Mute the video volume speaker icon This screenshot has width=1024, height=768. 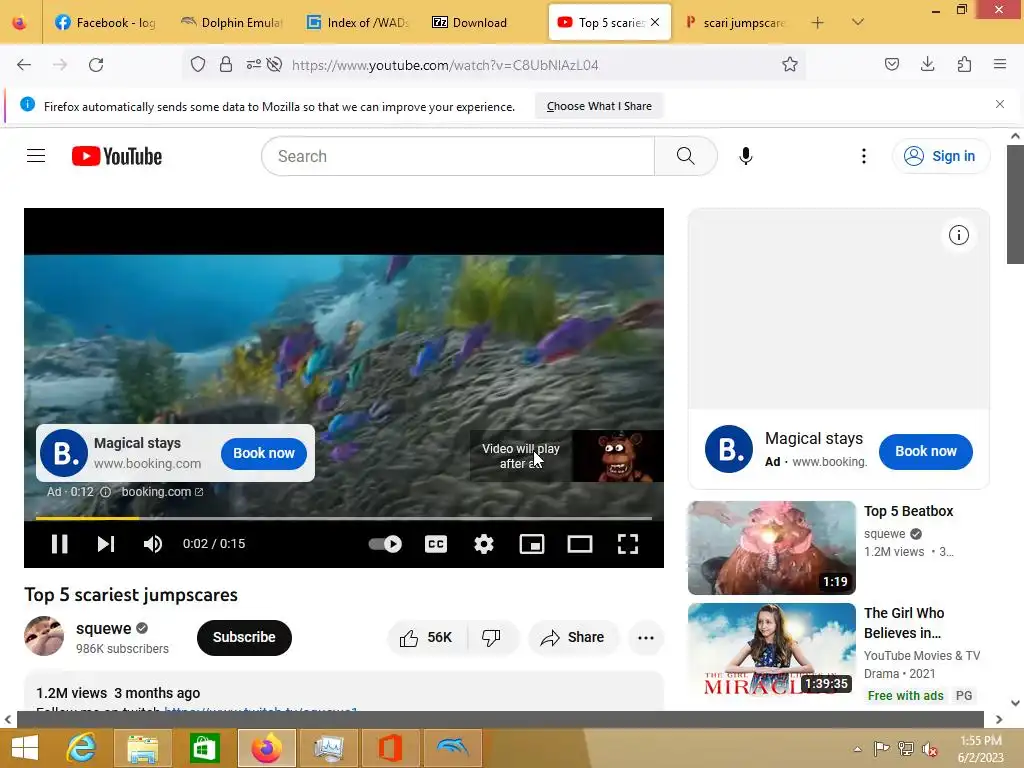(153, 544)
